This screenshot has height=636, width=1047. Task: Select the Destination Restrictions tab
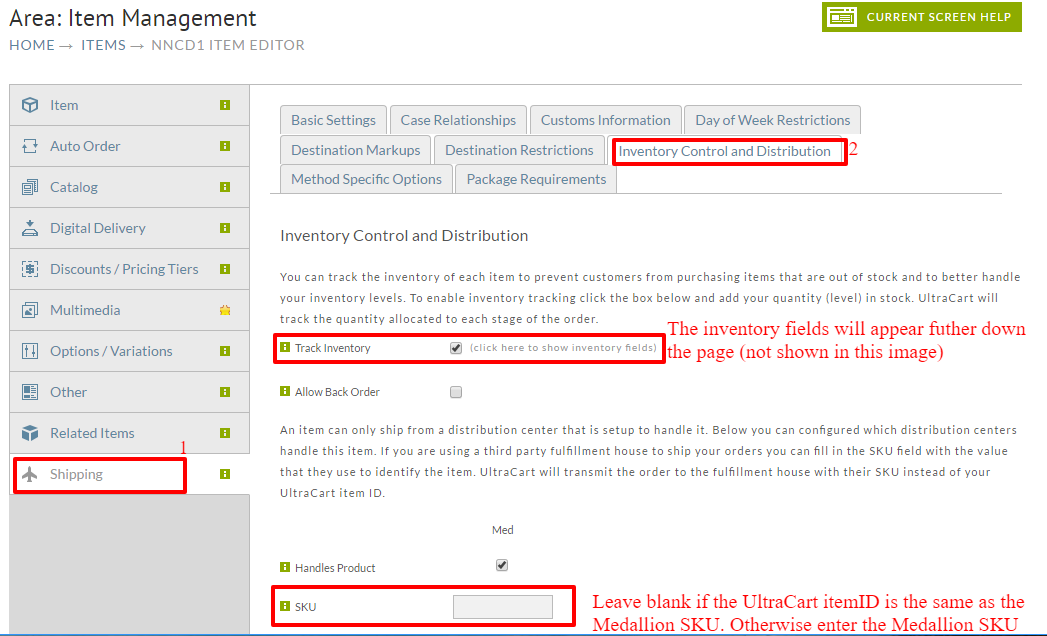point(519,150)
